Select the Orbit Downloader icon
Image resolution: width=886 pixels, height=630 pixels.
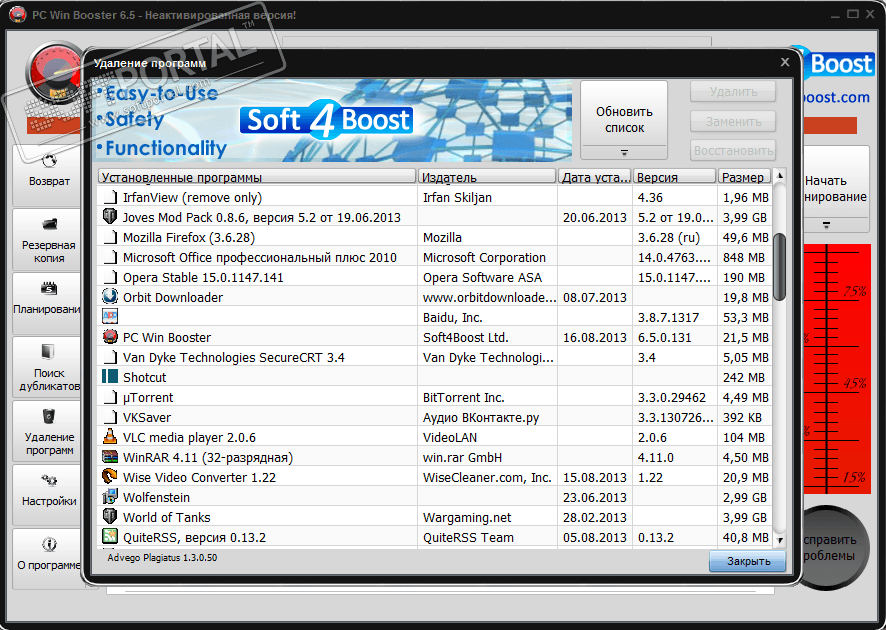click(x=110, y=297)
